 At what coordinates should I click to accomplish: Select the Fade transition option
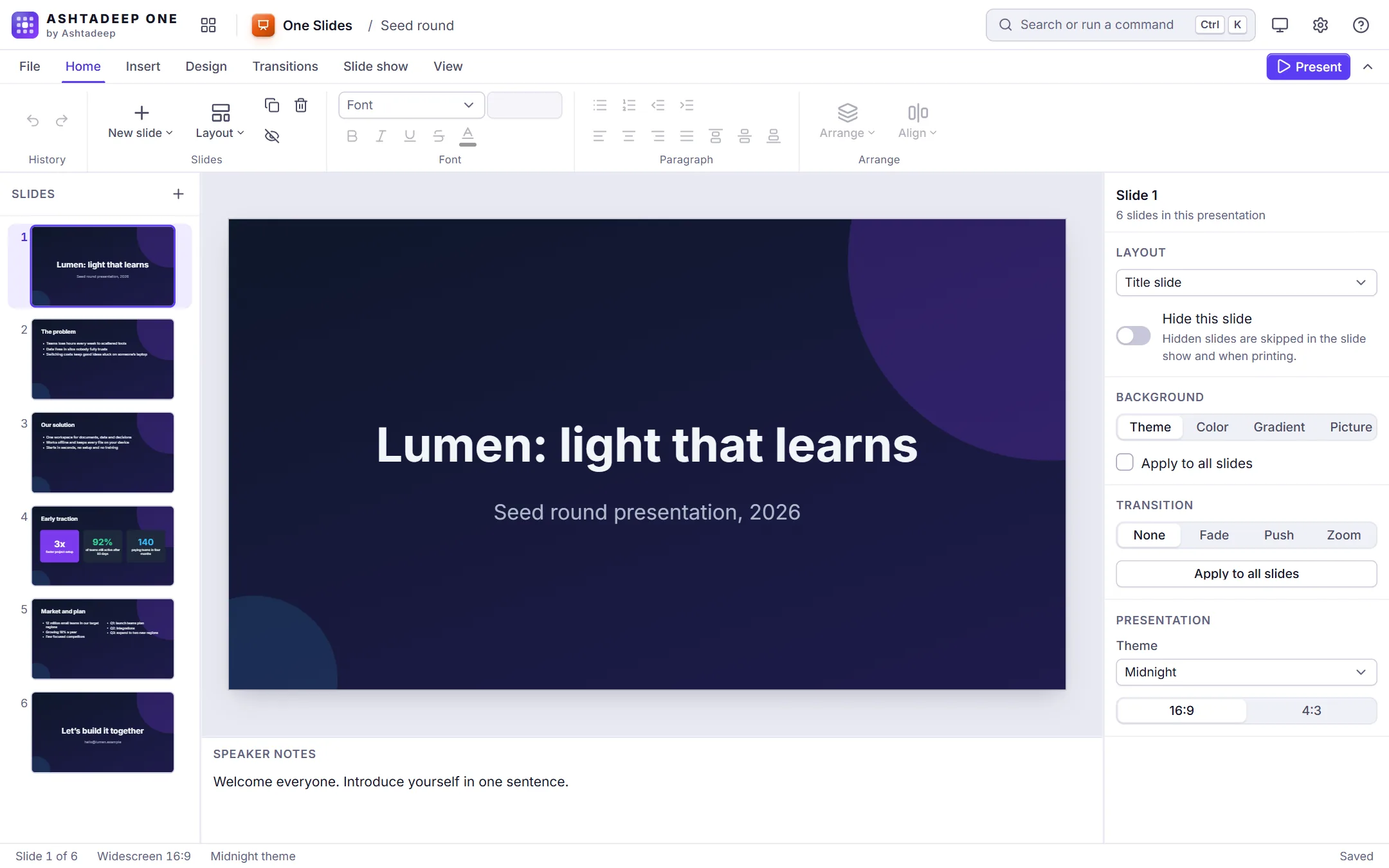pos(1214,535)
